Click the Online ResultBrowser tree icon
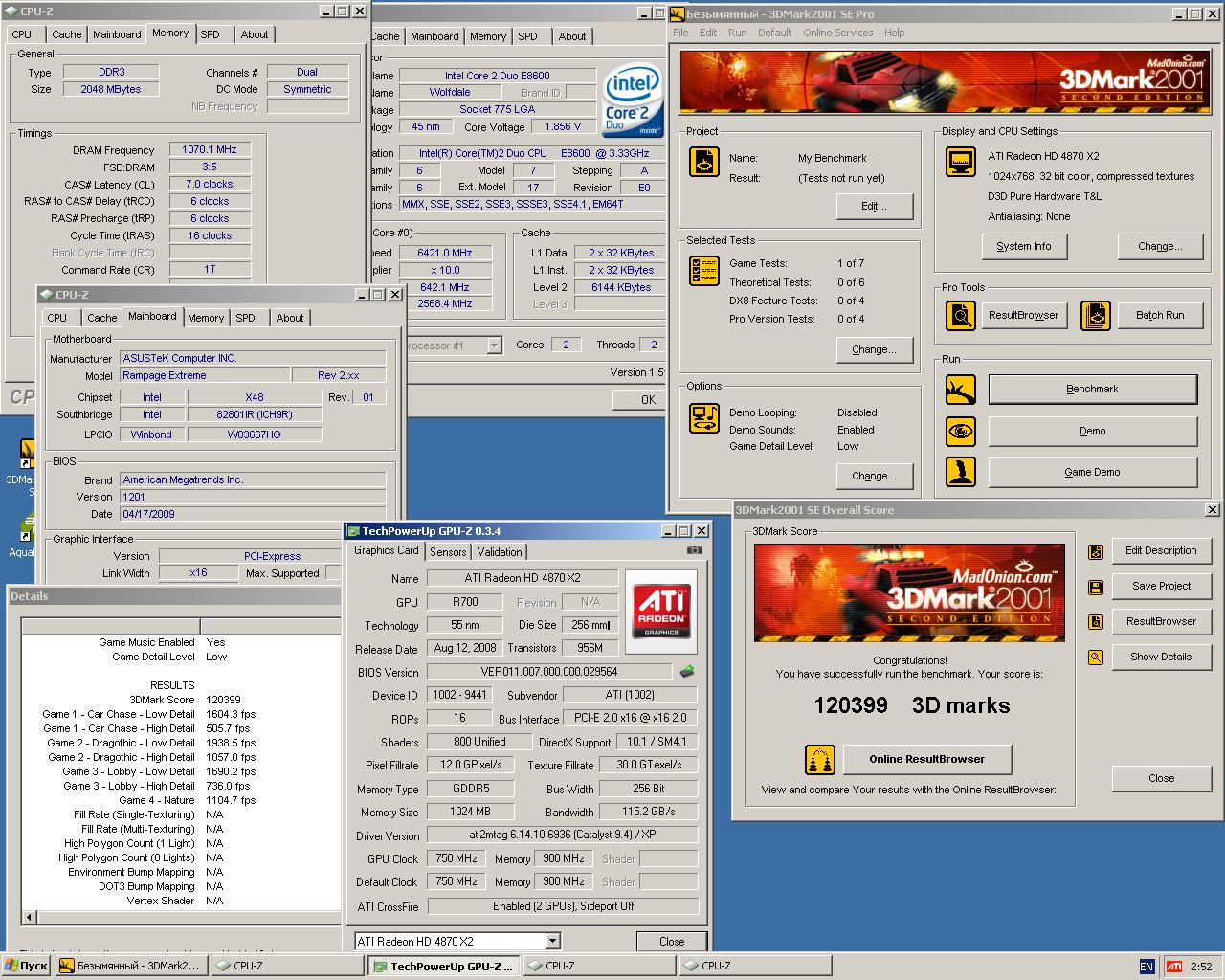1225x980 pixels. pos(820,760)
